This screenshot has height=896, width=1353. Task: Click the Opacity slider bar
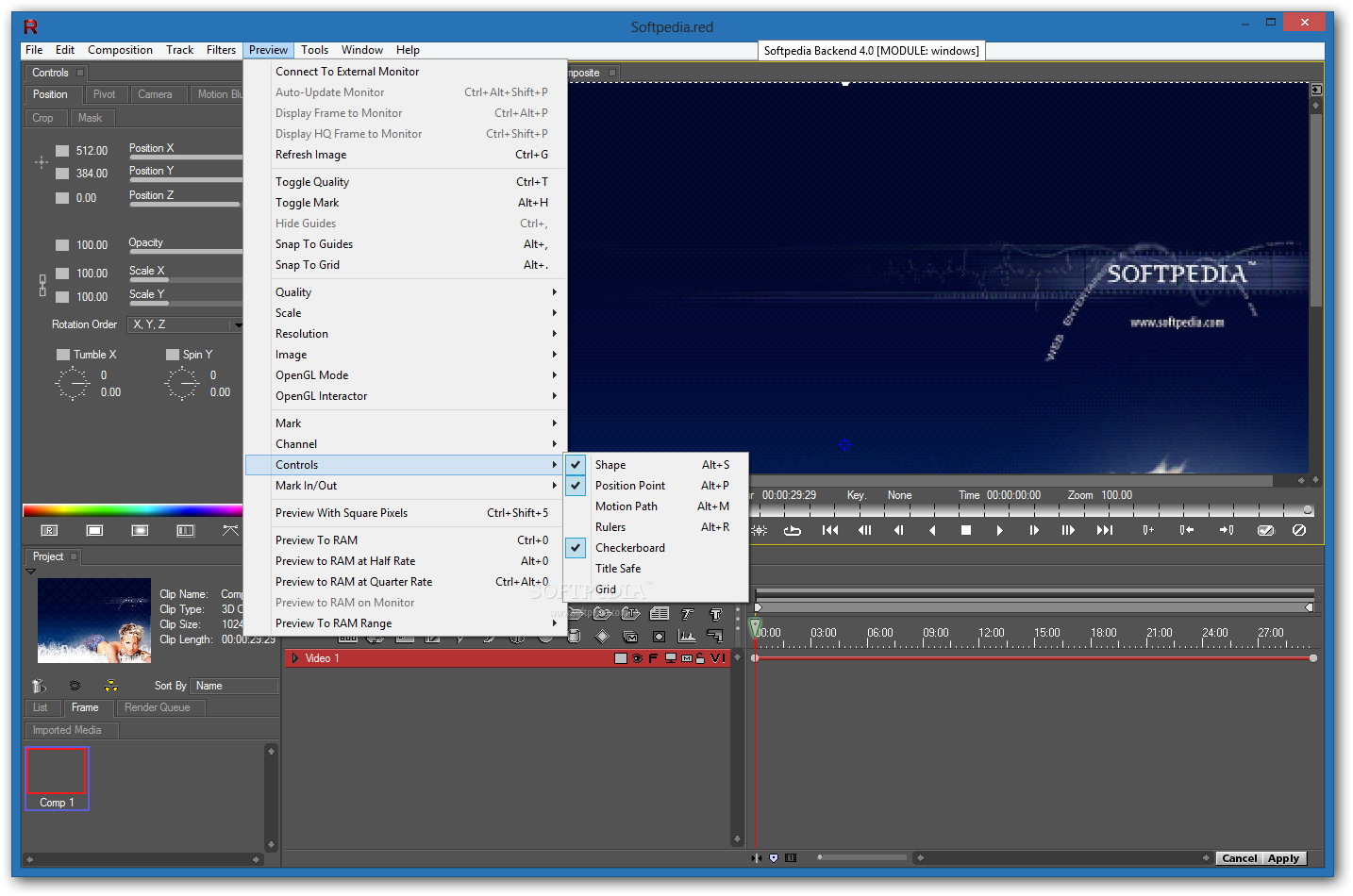coord(186,251)
